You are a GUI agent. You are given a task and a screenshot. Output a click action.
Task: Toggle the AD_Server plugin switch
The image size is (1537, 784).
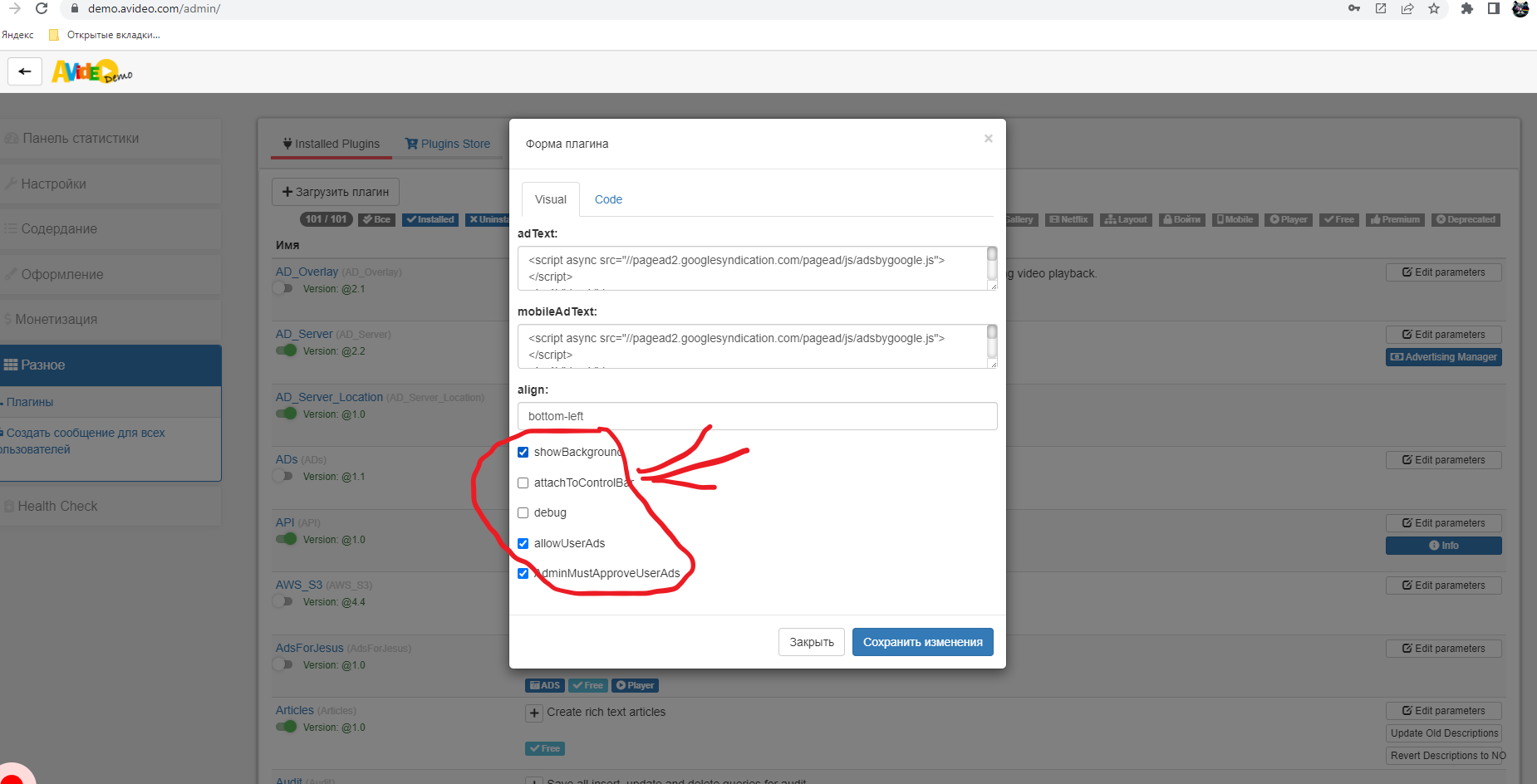[x=286, y=350]
